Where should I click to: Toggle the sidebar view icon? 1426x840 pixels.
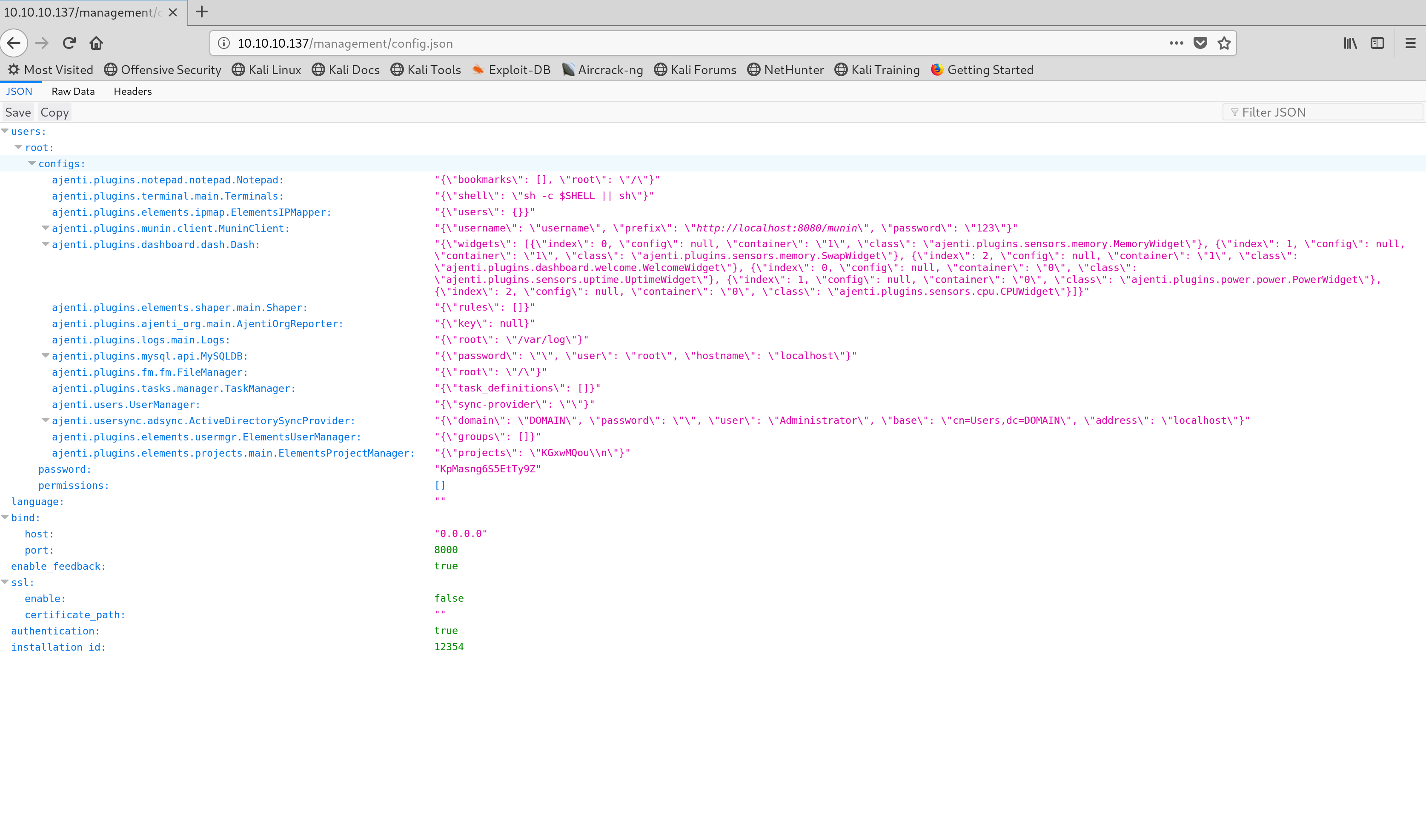pyautogui.click(x=1377, y=43)
